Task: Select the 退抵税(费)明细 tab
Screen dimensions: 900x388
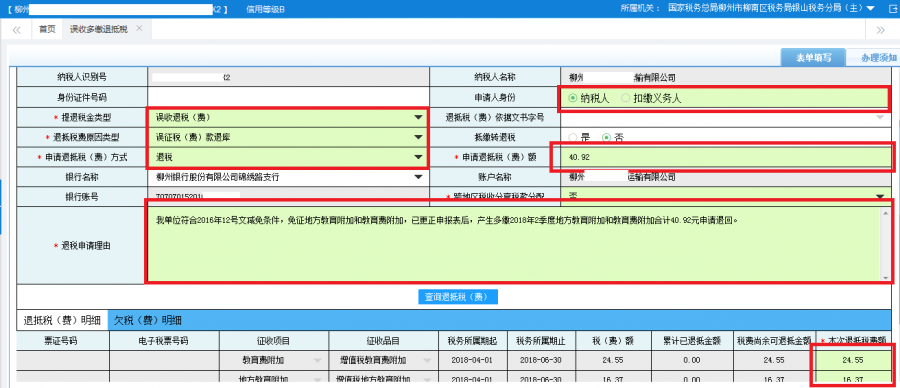Action: coord(62,320)
